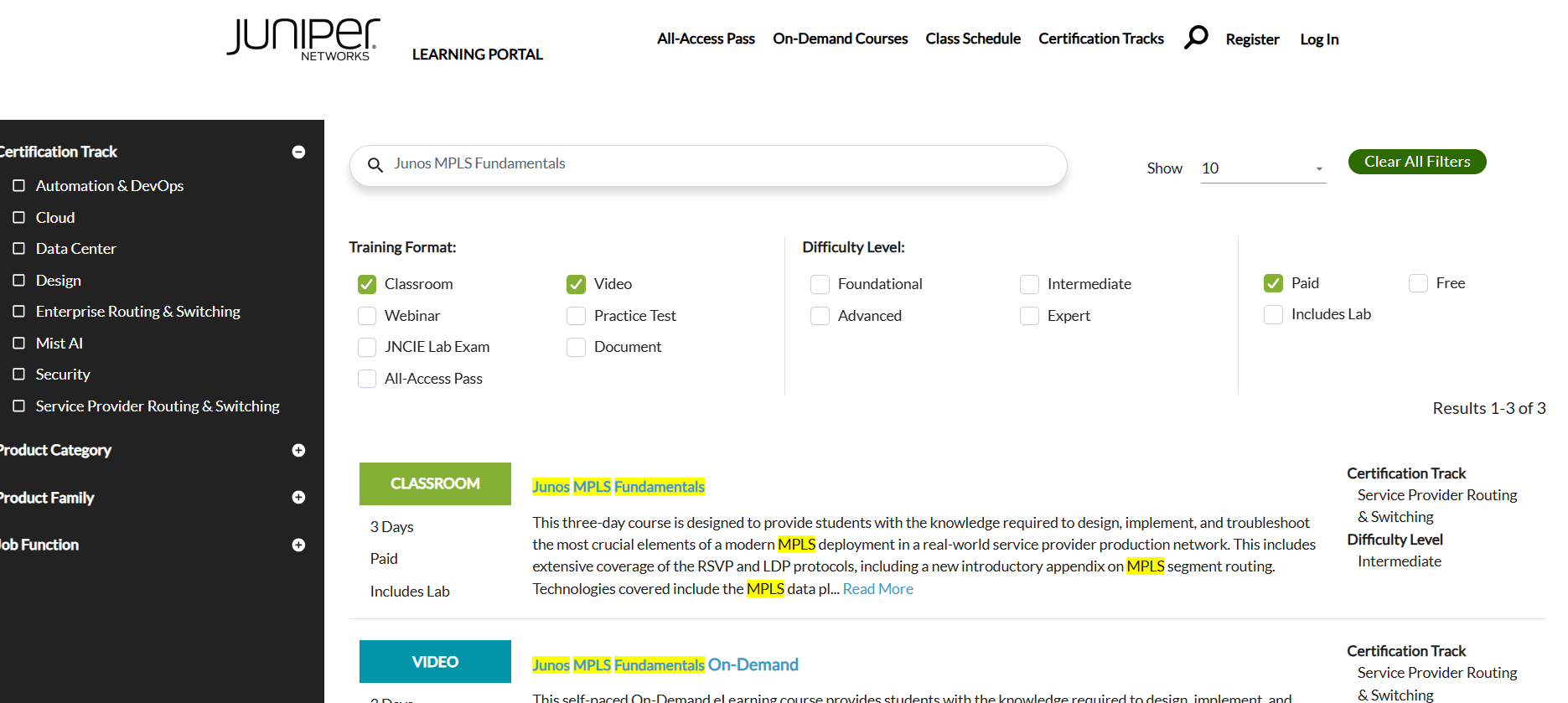The image size is (1568, 703).
Task: Check the Cloud certification track
Action: coord(19,217)
